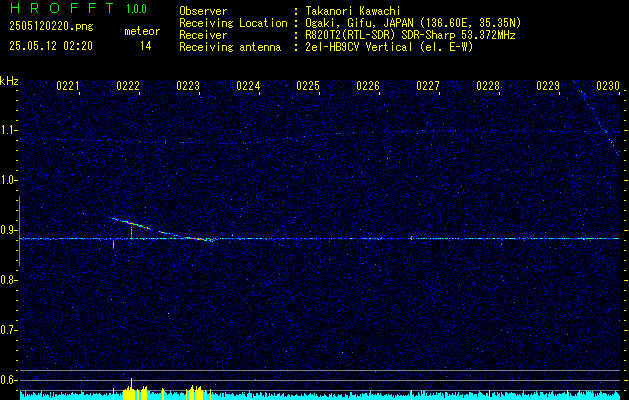This screenshot has height=400, width=629.
Task: Click observer name Takanori Kawachi
Action: coord(353,11)
